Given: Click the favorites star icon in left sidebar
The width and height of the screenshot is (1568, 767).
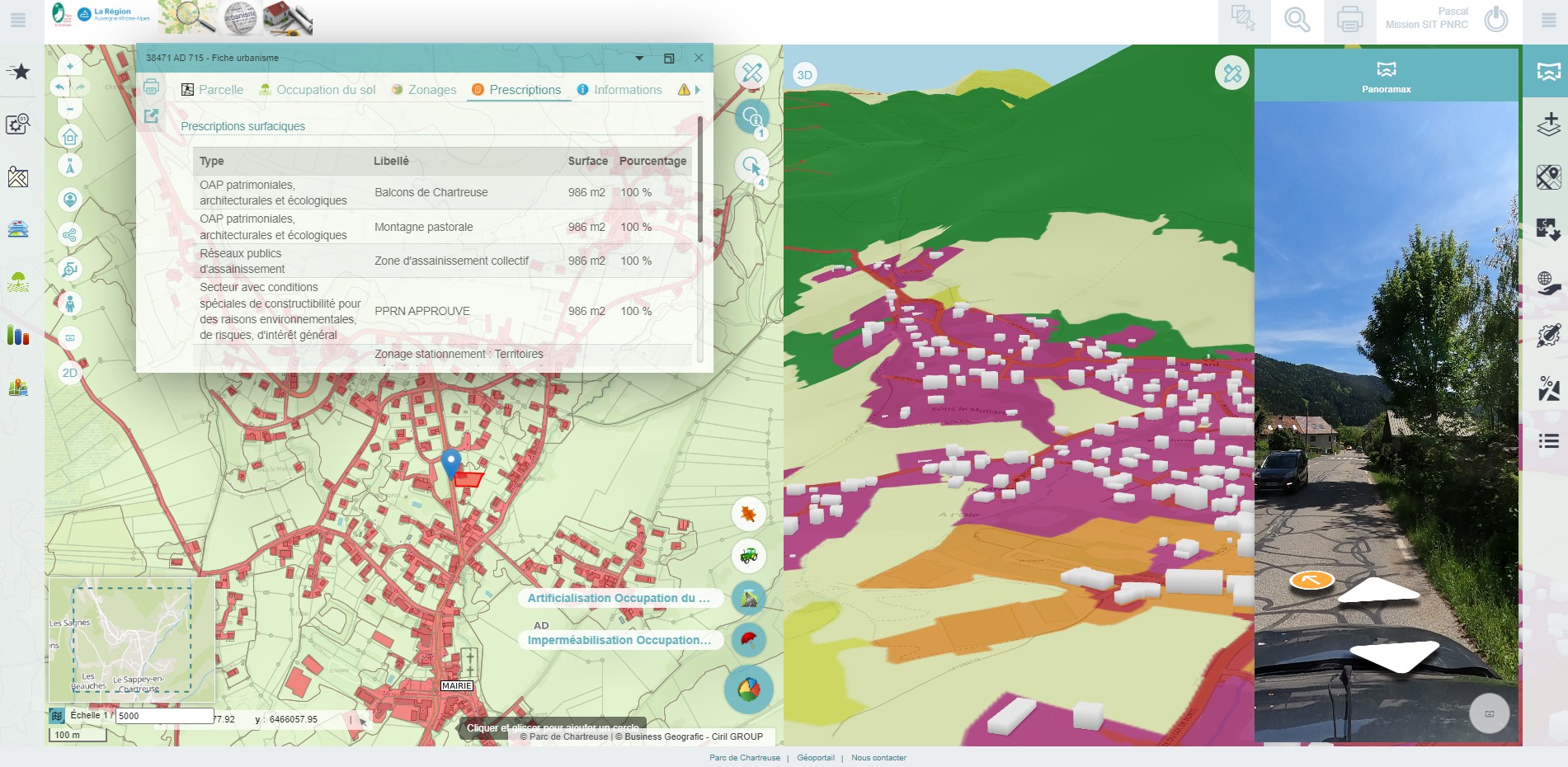Looking at the screenshot, I should coord(19,72).
